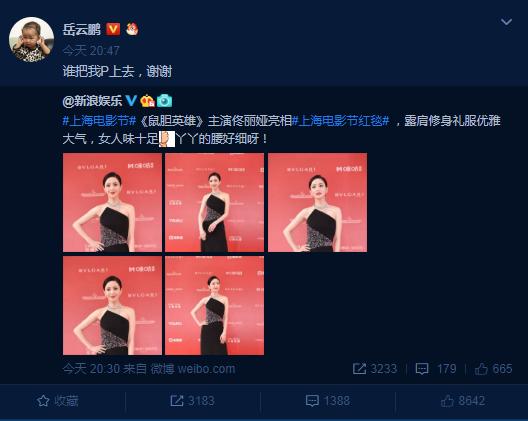Open the #上海电影节# hashtag topic
The width and height of the screenshot is (528, 421).
tap(99, 121)
